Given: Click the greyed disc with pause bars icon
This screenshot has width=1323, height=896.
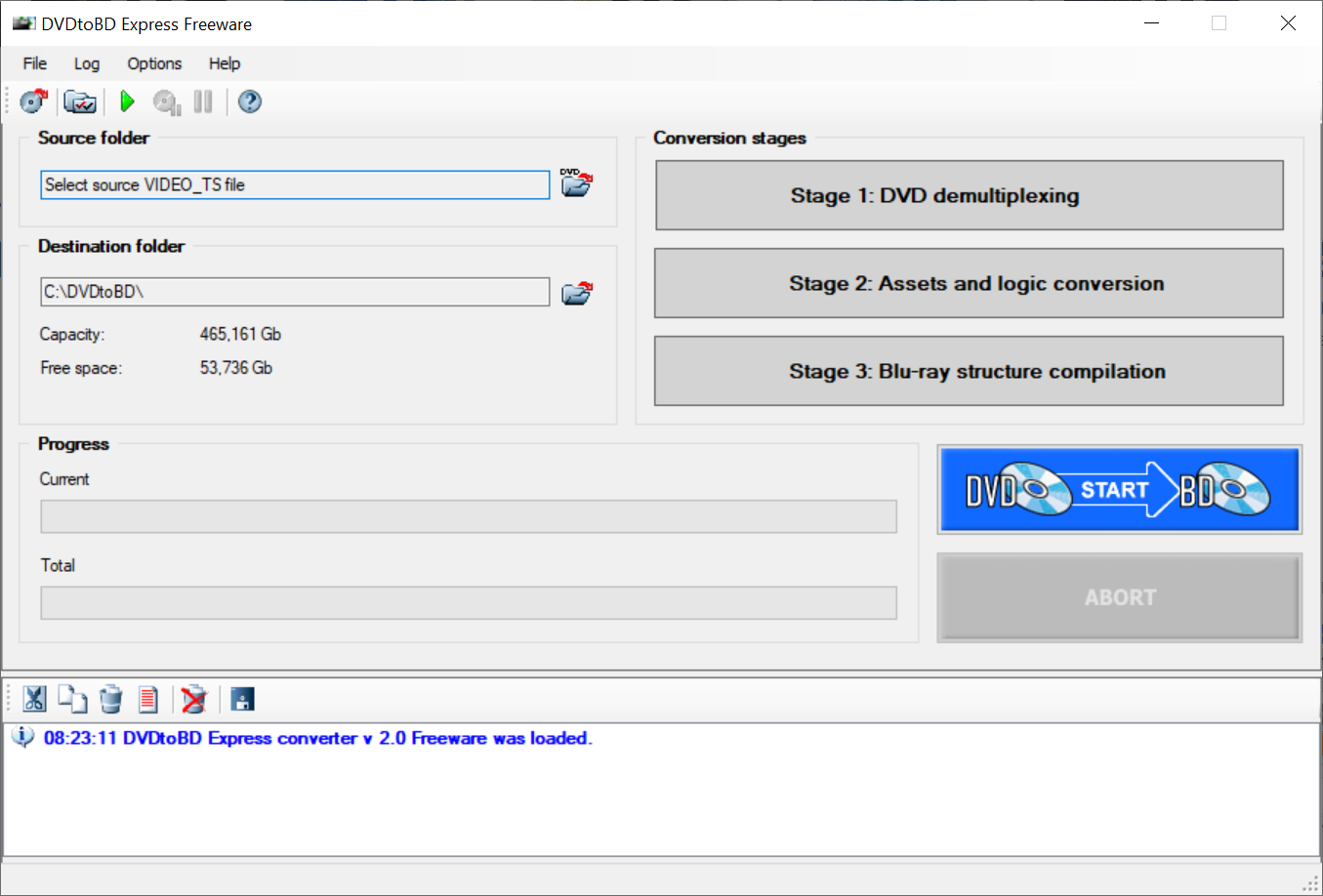Looking at the screenshot, I should tap(167, 102).
